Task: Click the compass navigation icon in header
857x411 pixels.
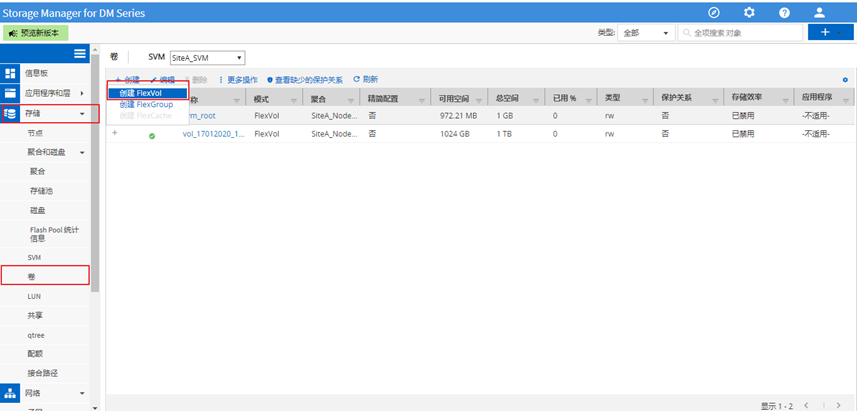Action: [x=714, y=12]
